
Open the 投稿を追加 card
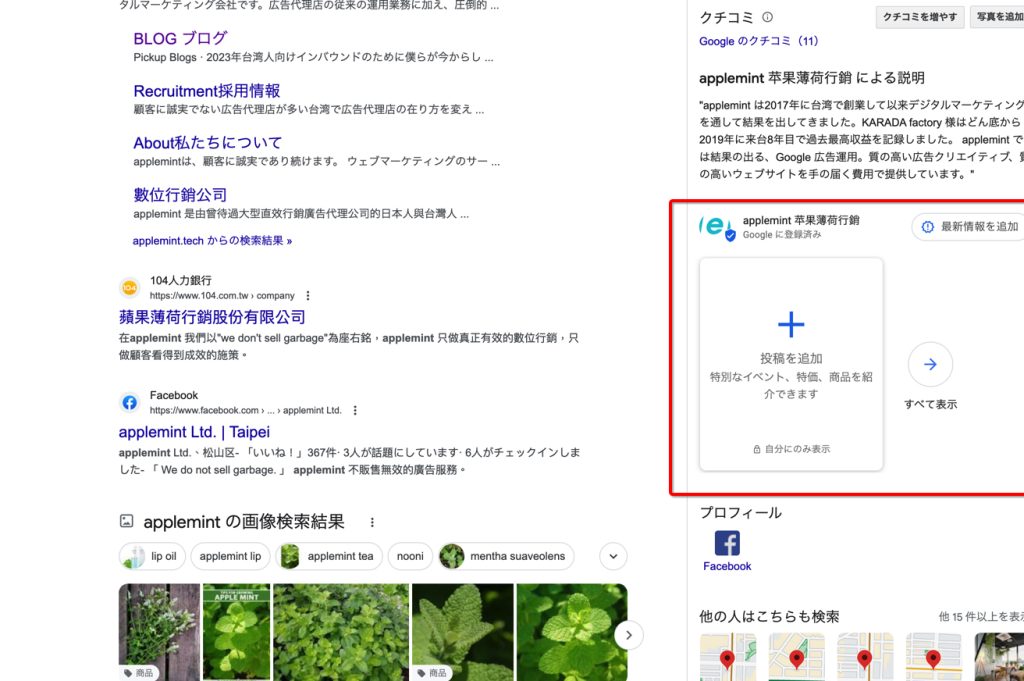[791, 364]
